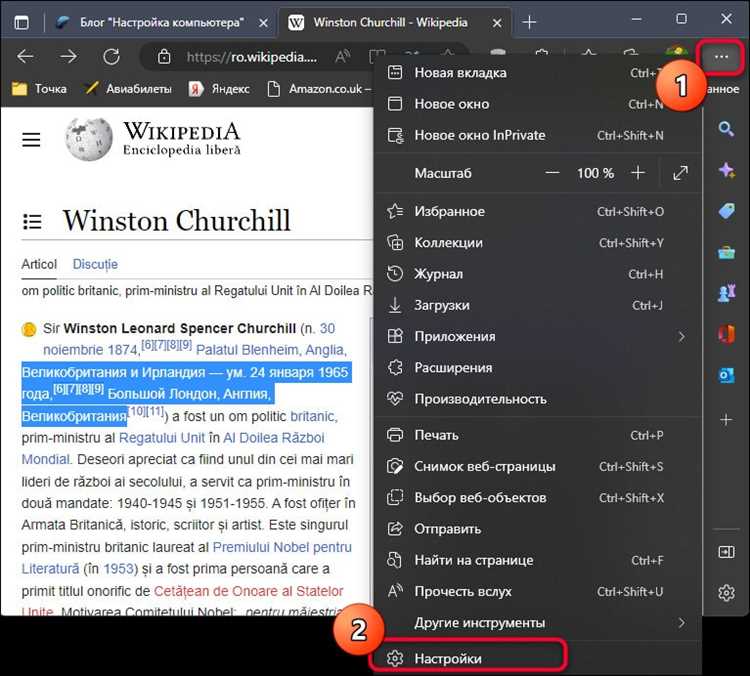This screenshot has height=676, width=750.
Task: Click the browser back arrow
Action: coord(25,57)
